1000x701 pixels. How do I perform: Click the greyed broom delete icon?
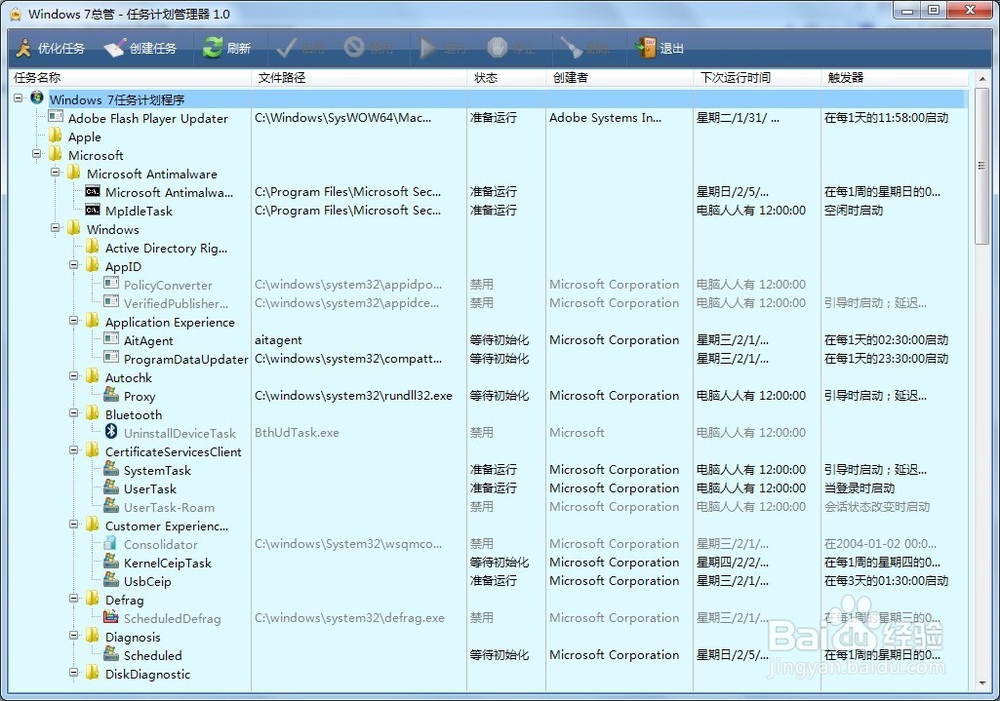pos(570,48)
